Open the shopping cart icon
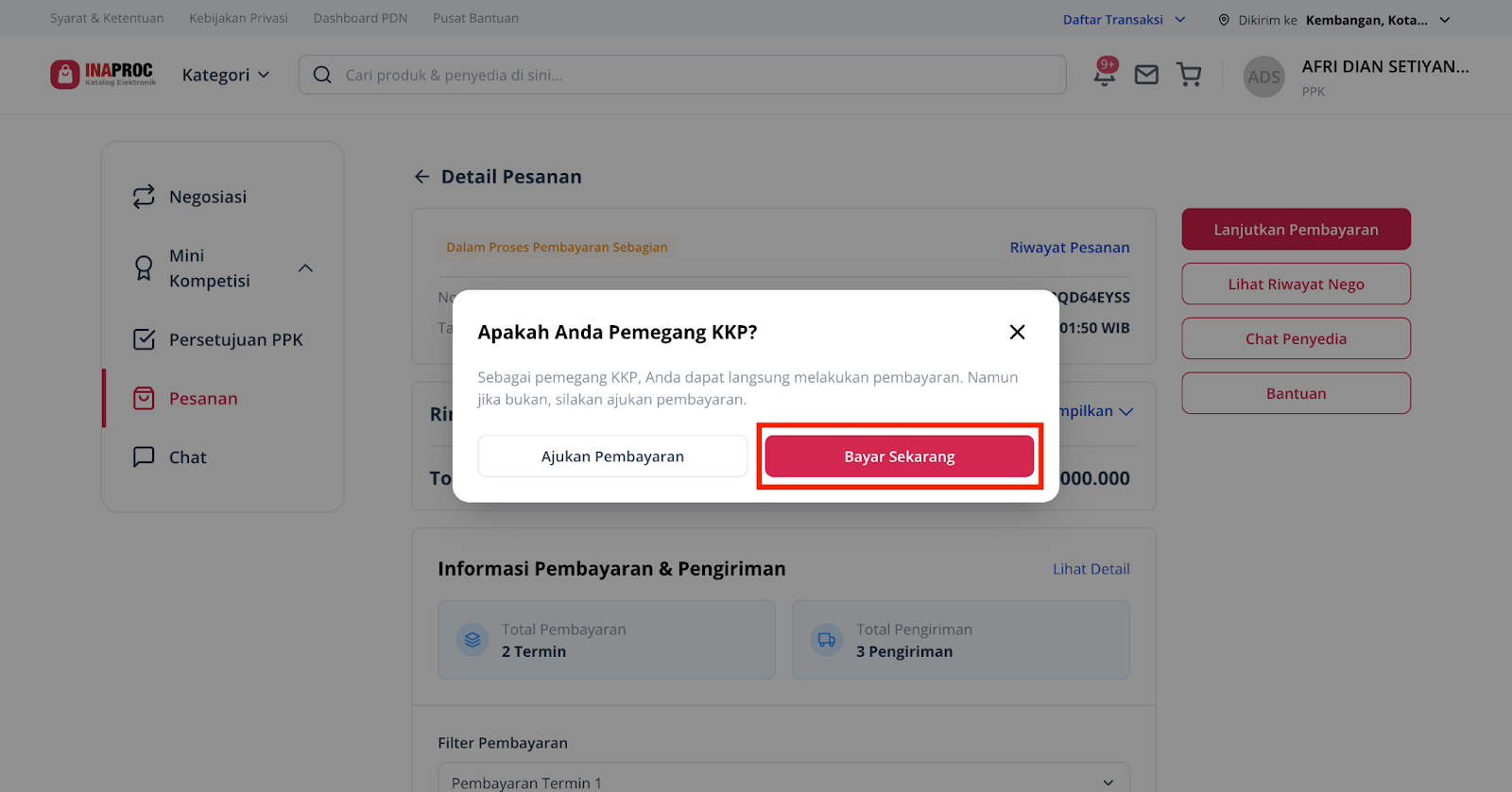The image size is (1512, 792). pyautogui.click(x=1189, y=75)
